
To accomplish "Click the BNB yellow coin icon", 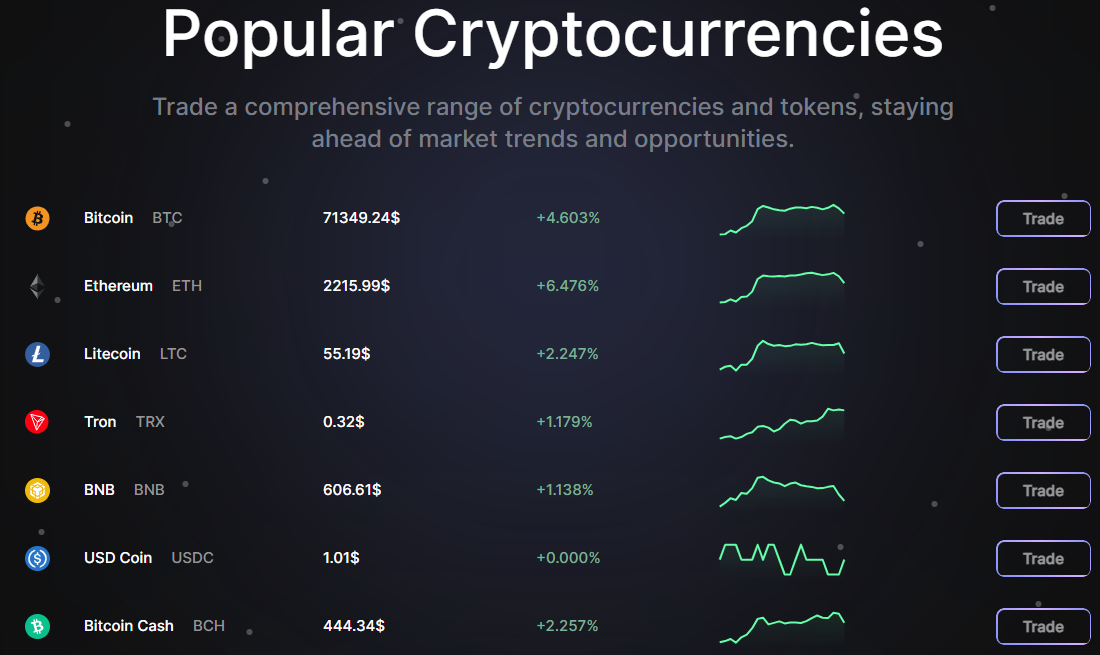I will point(37,490).
